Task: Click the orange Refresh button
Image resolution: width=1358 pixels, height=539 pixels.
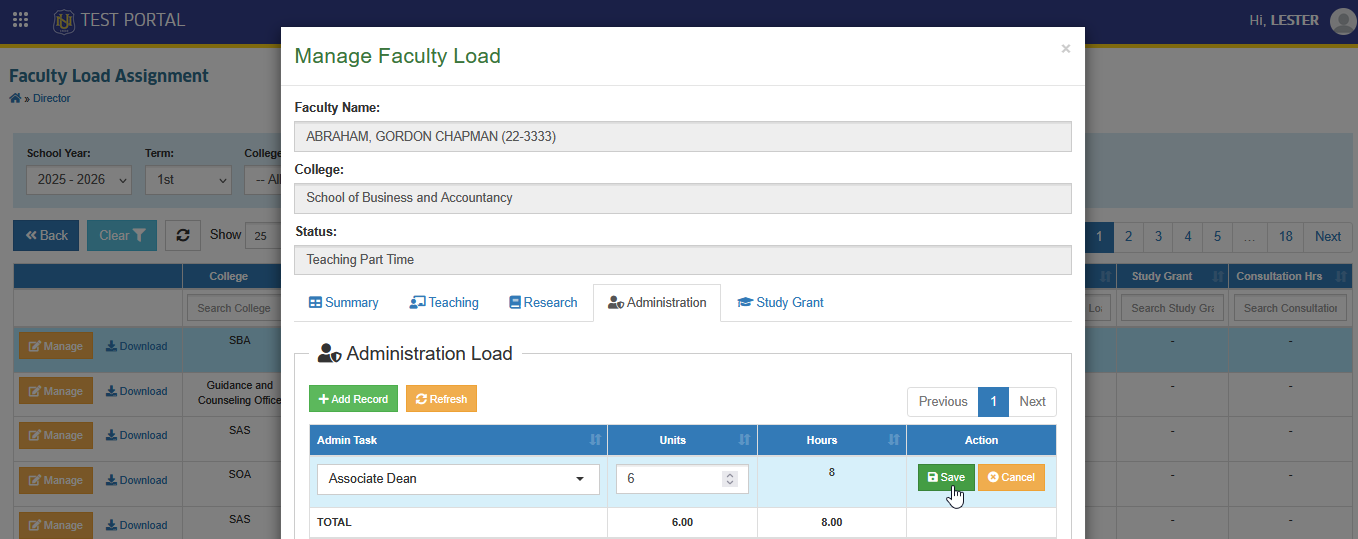Action: pyautogui.click(x=441, y=399)
